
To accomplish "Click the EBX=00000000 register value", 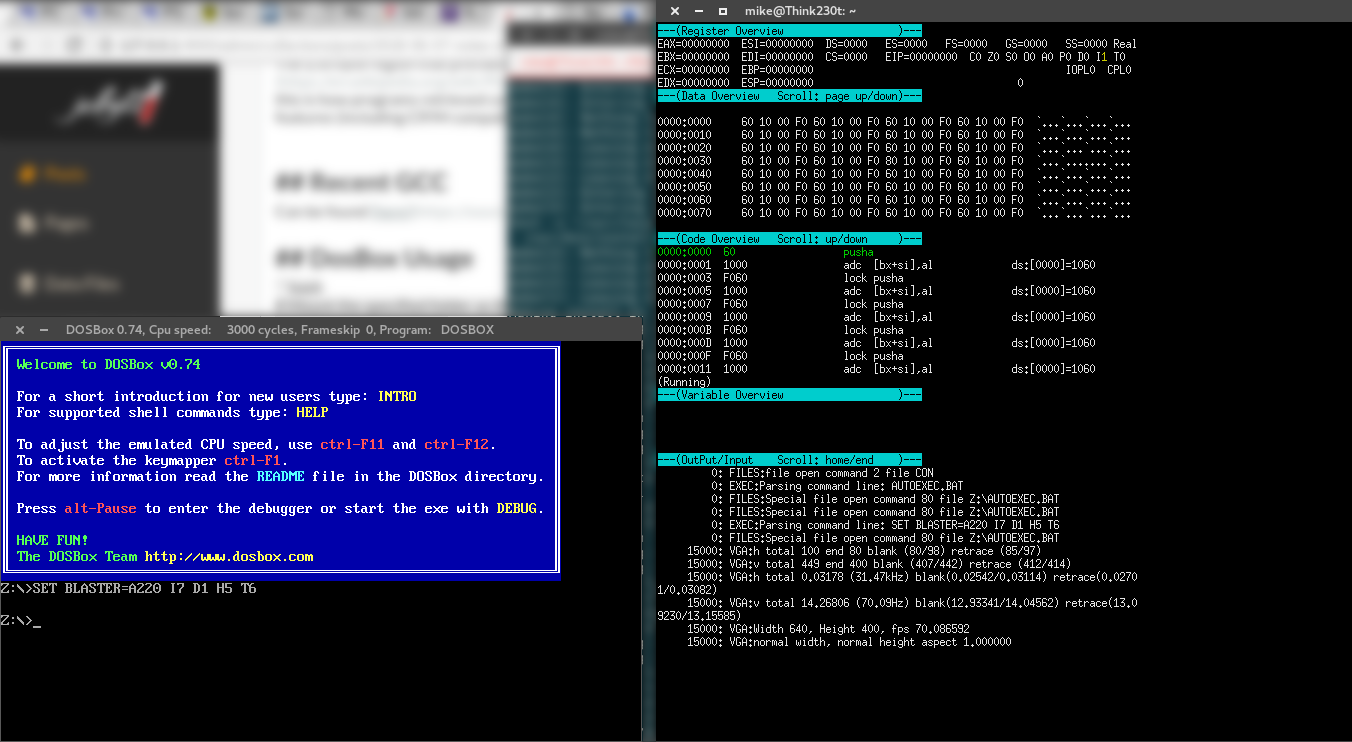I will coord(693,57).
